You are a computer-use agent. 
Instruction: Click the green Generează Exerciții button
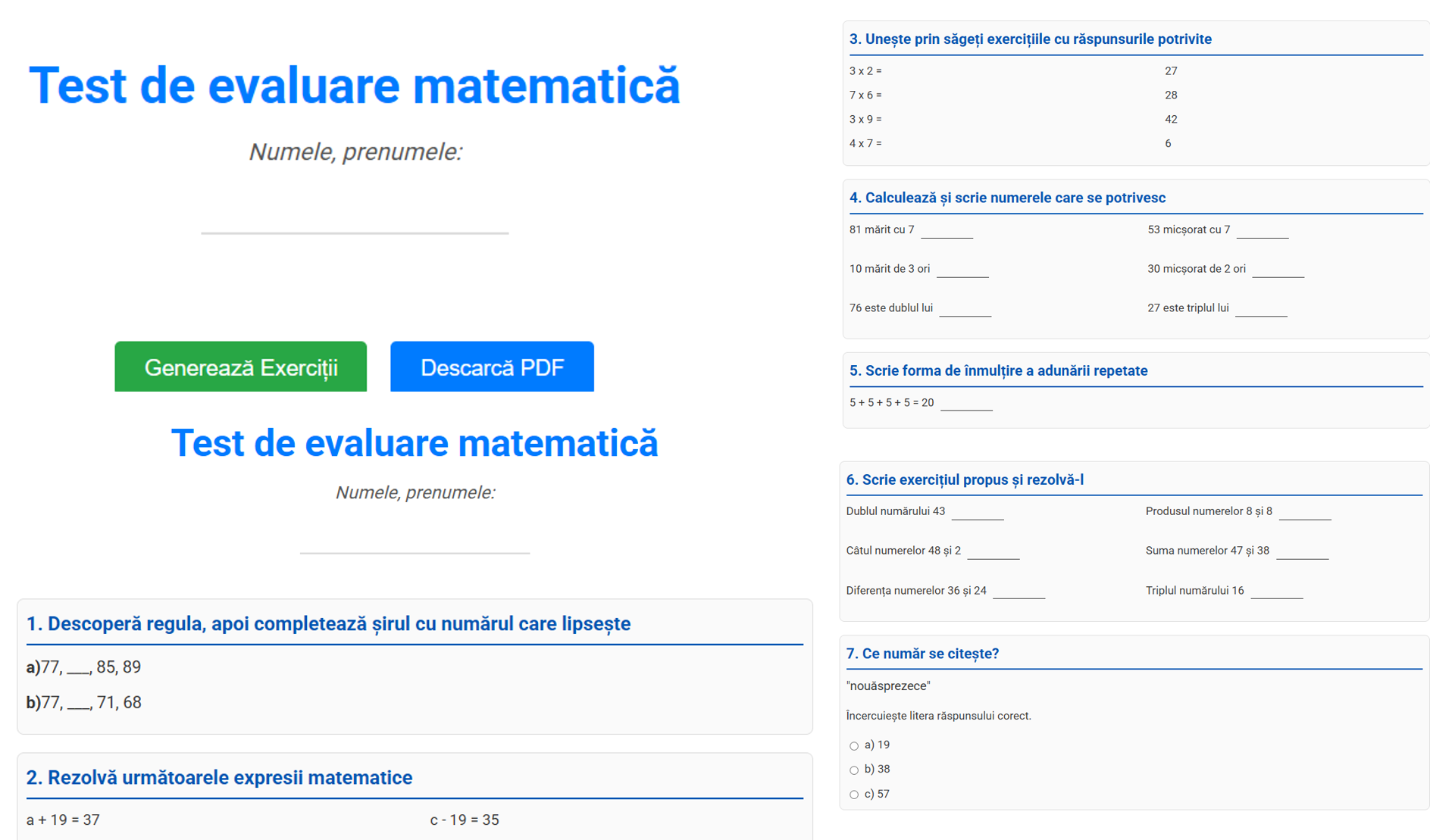tap(240, 367)
